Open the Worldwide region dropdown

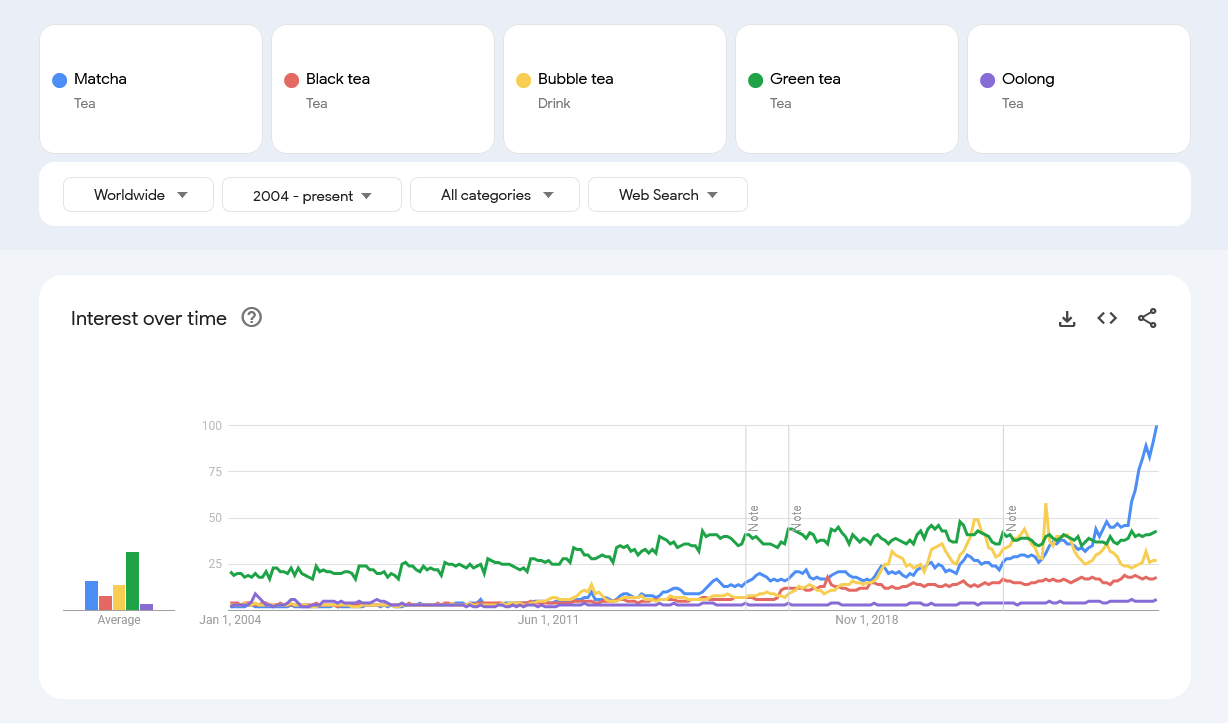point(138,195)
